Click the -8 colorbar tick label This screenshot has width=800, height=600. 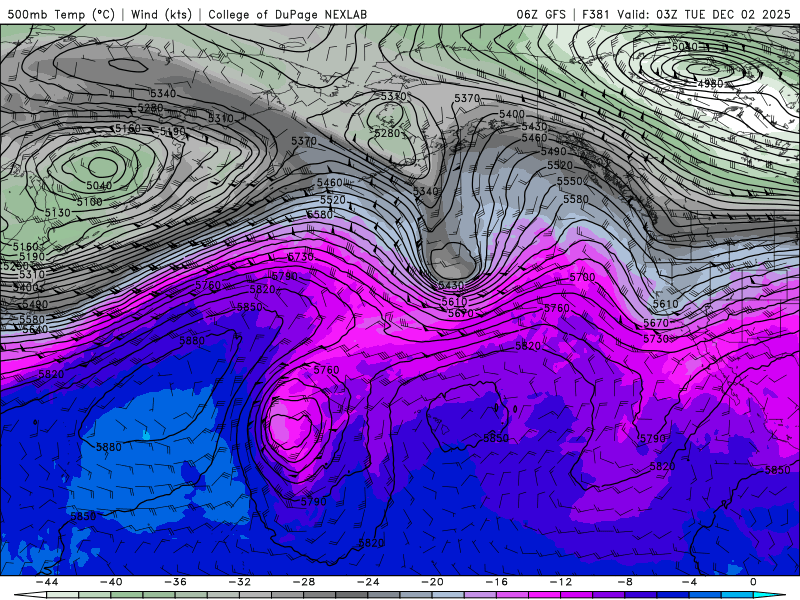point(625,582)
